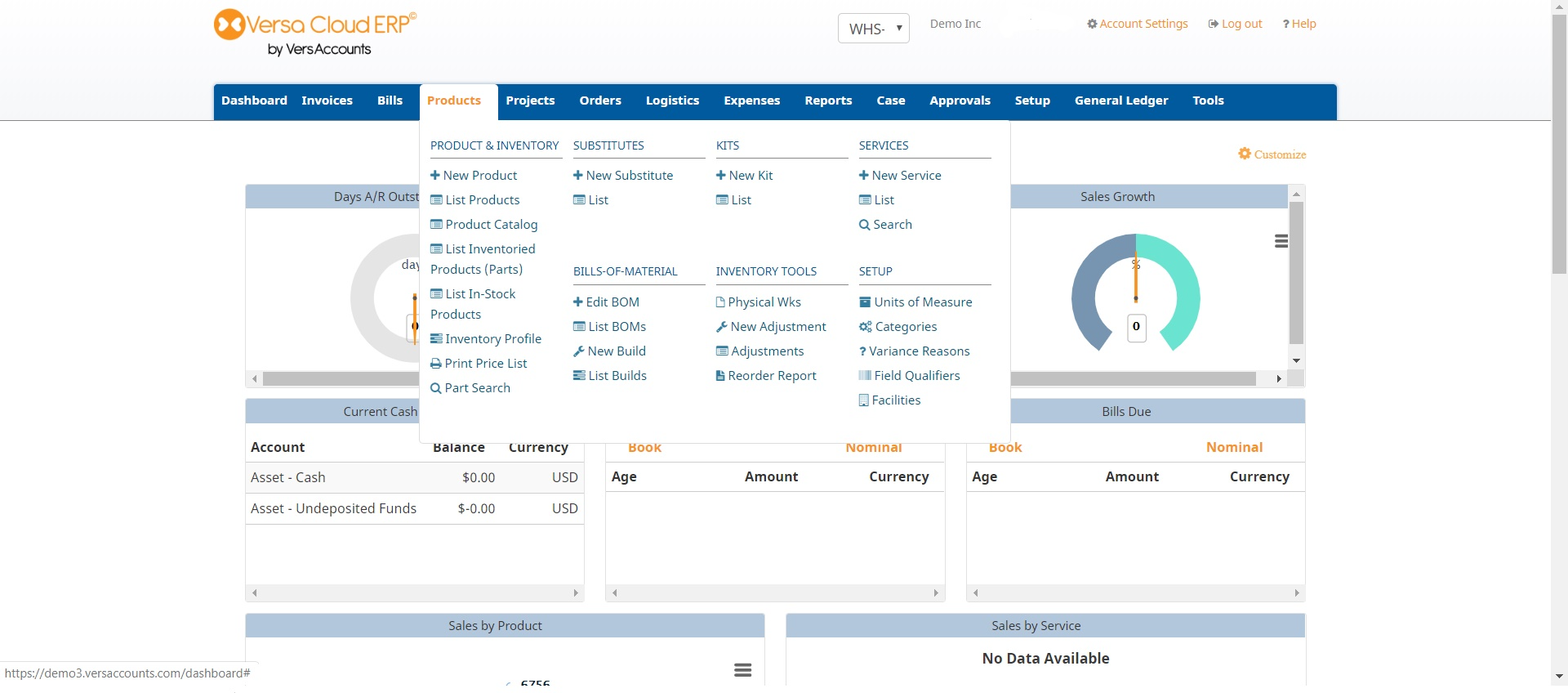Image resolution: width=1568 pixels, height=693 pixels.
Task: Open the Approvals tab
Action: pyautogui.click(x=960, y=101)
